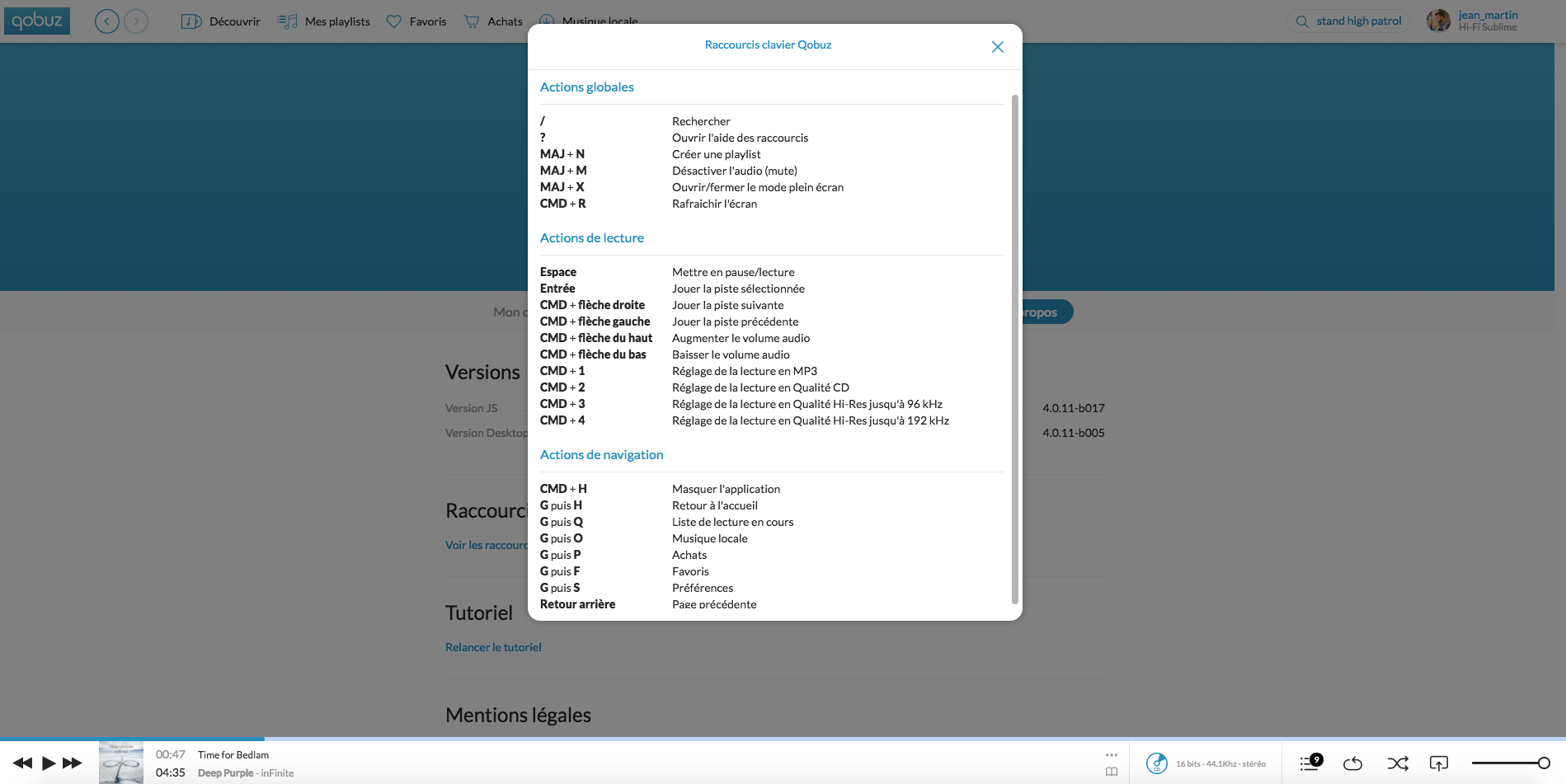Click version number '4.0.11-b017'
The width and height of the screenshot is (1566, 784).
pyautogui.click(x=1074, y=408)
